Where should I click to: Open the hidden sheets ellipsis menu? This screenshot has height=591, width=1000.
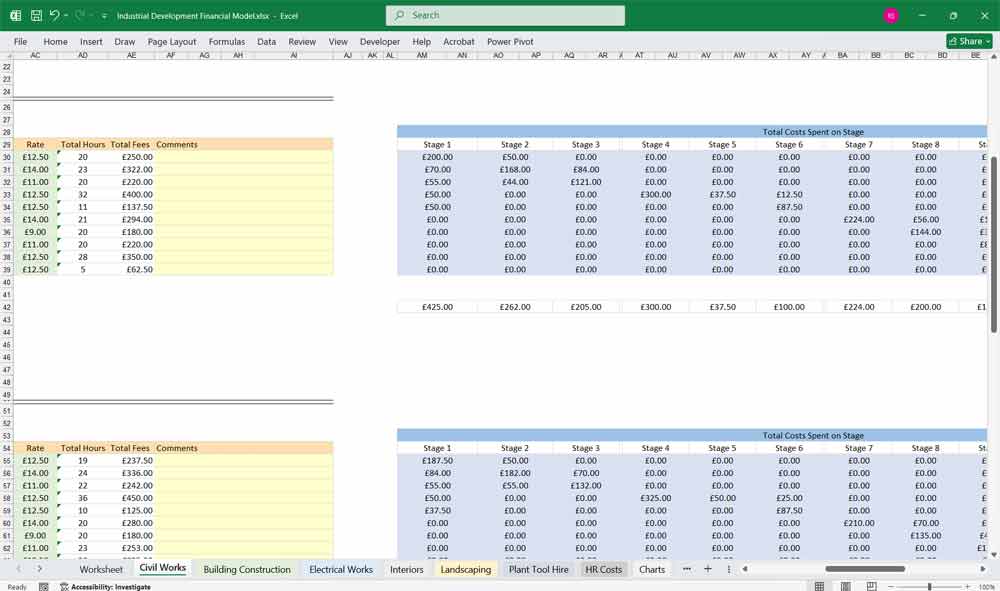click(x=686, y=569)
